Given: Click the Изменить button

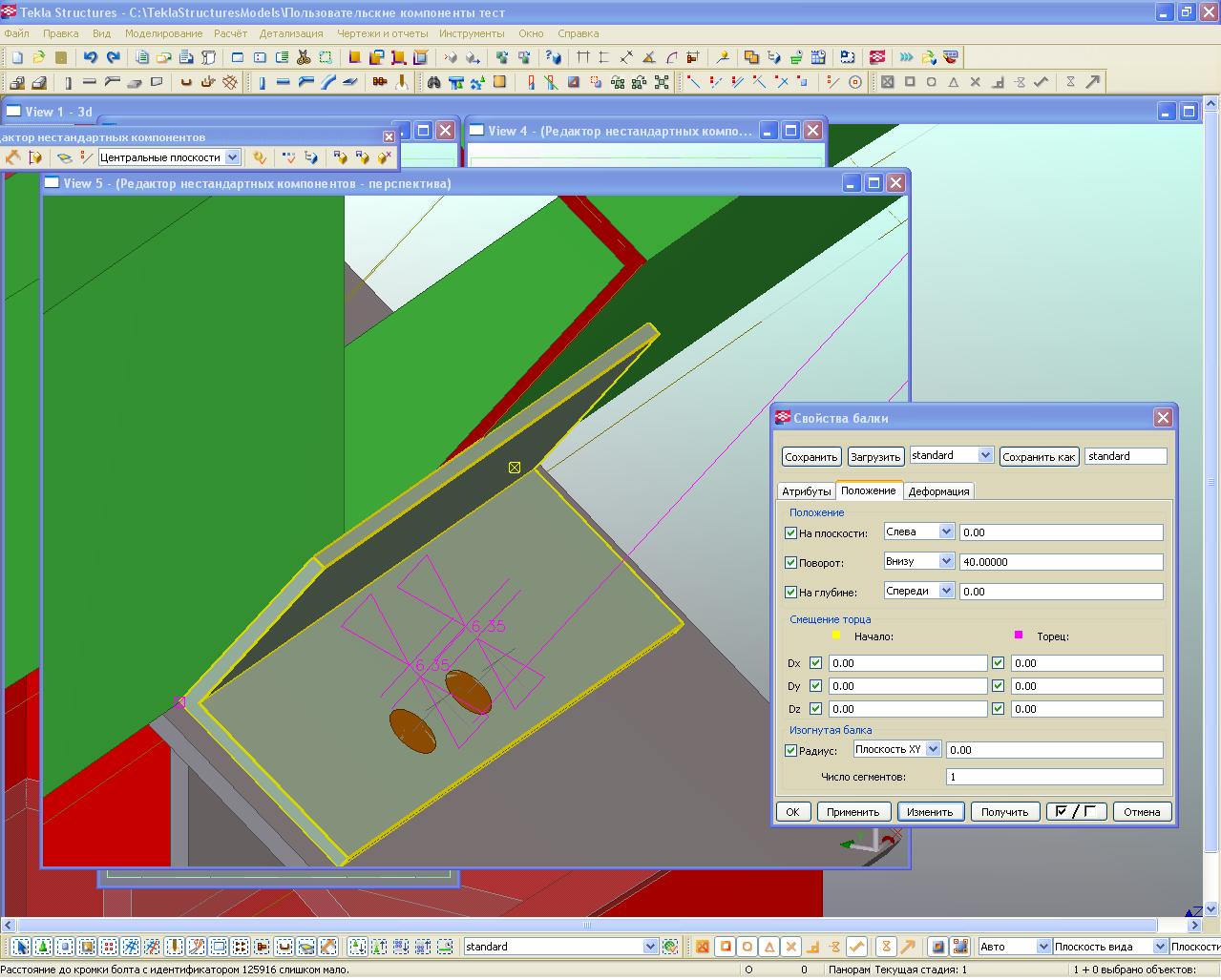Looking at the screenshot, I should tap(929, 812).
